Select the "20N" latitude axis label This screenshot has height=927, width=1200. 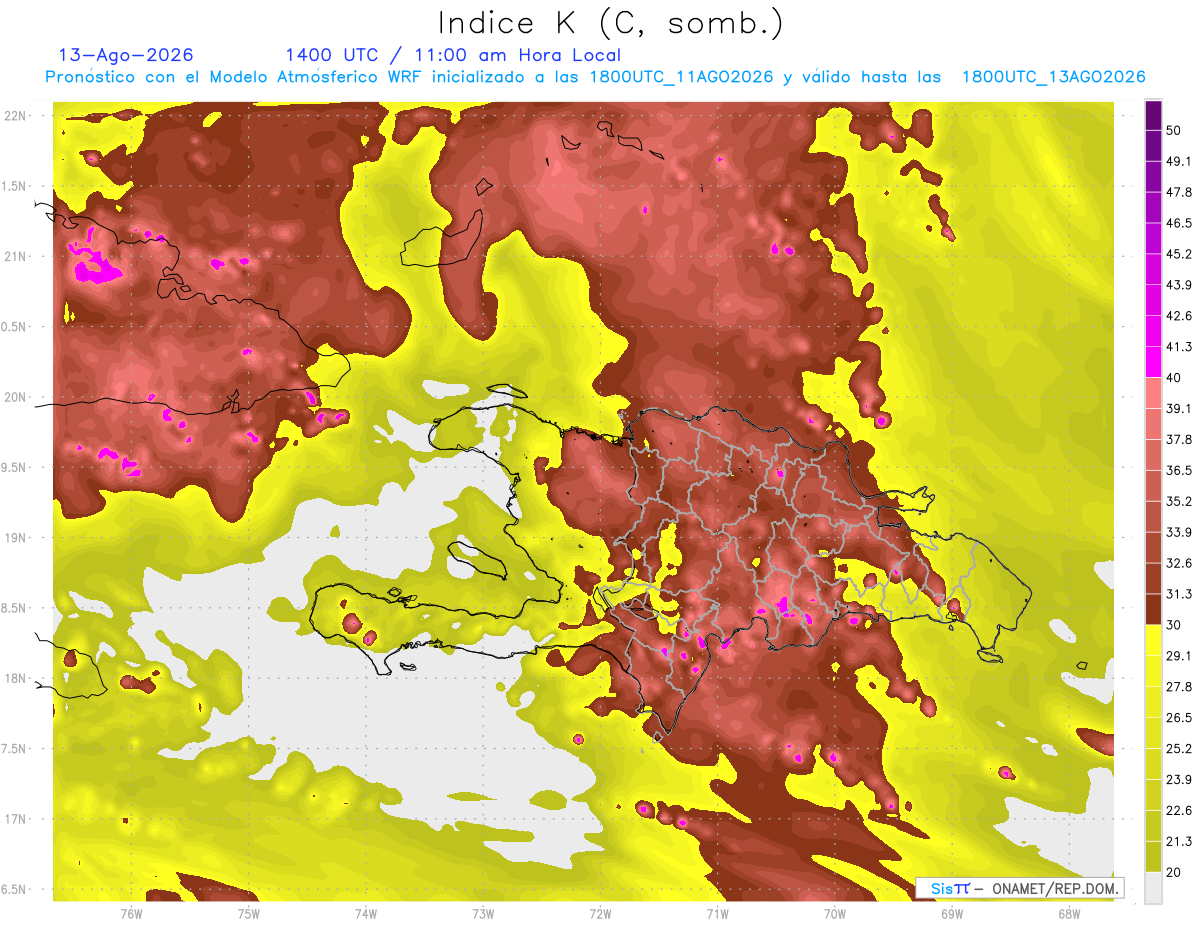16,397
